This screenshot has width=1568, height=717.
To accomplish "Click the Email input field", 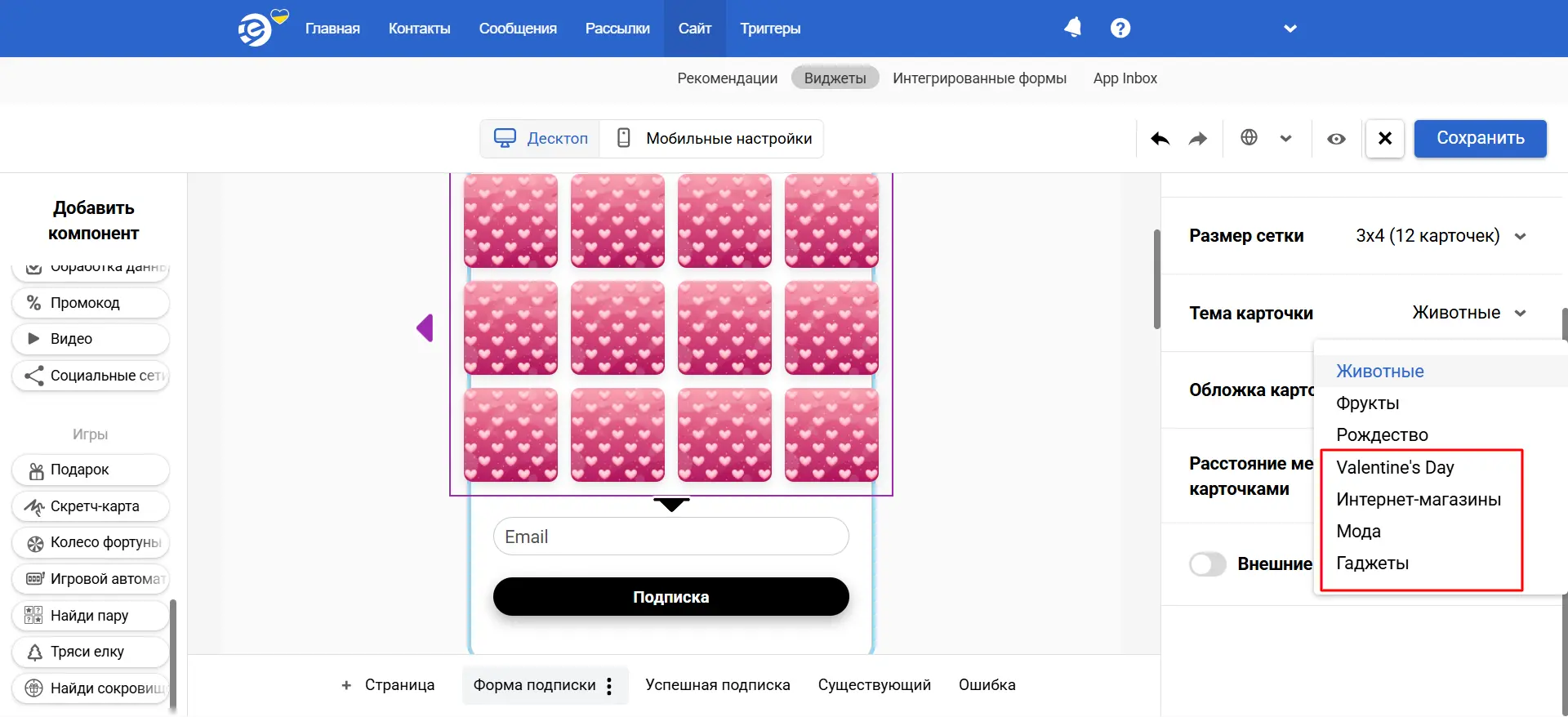I will (670, 537).
